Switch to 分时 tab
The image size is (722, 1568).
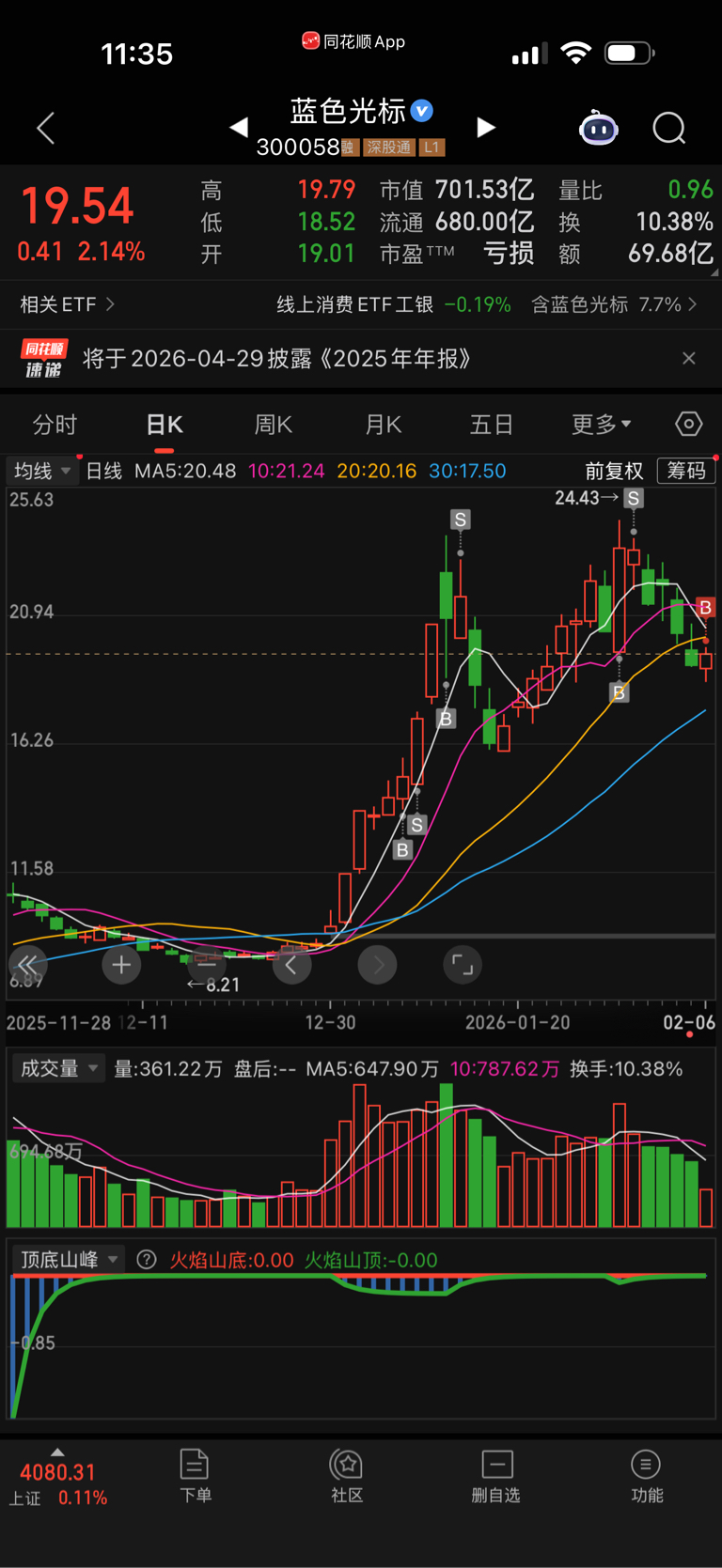[x=55, y=425]
